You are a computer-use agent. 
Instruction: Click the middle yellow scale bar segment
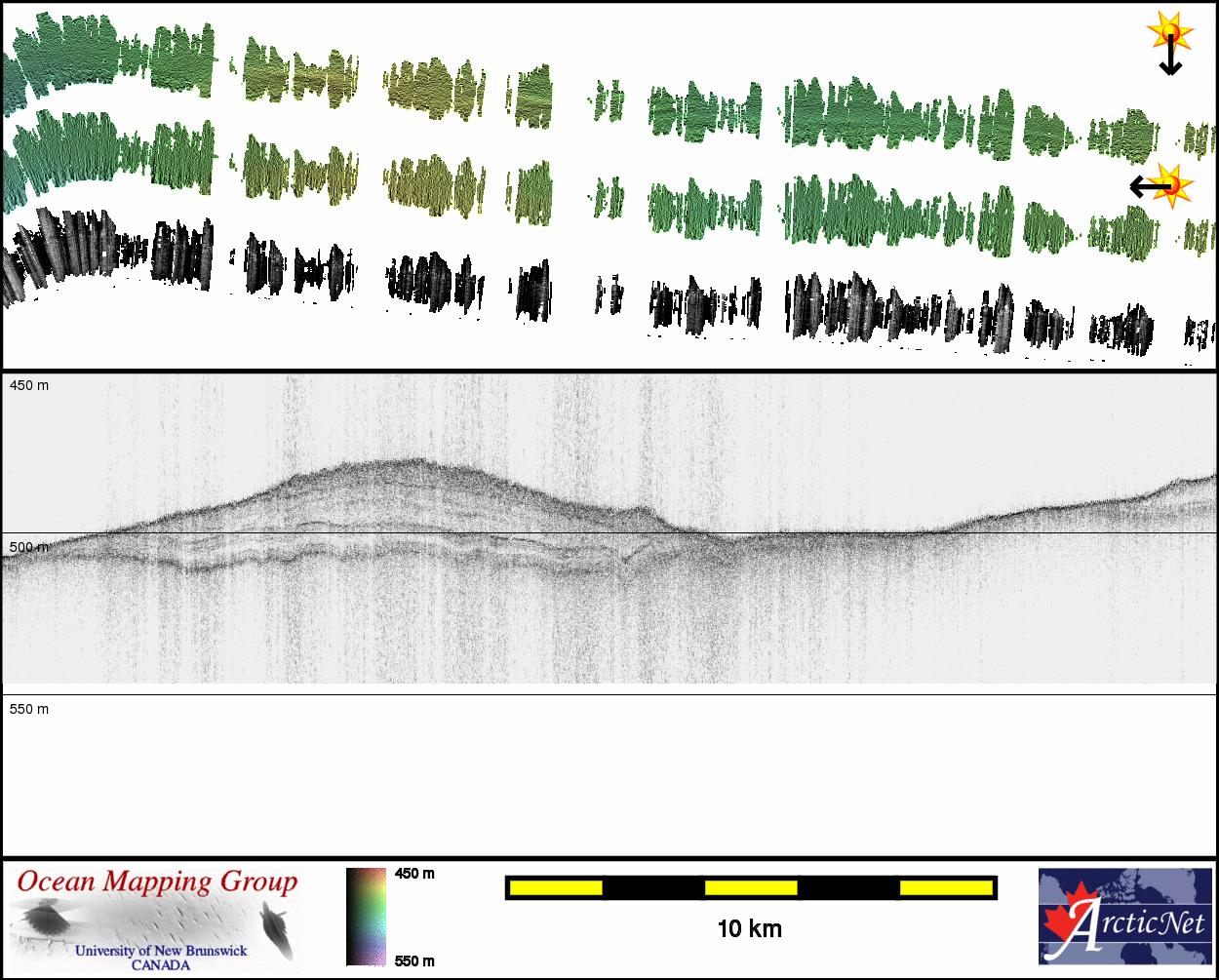pyautogui.click(x=751, y=887)
